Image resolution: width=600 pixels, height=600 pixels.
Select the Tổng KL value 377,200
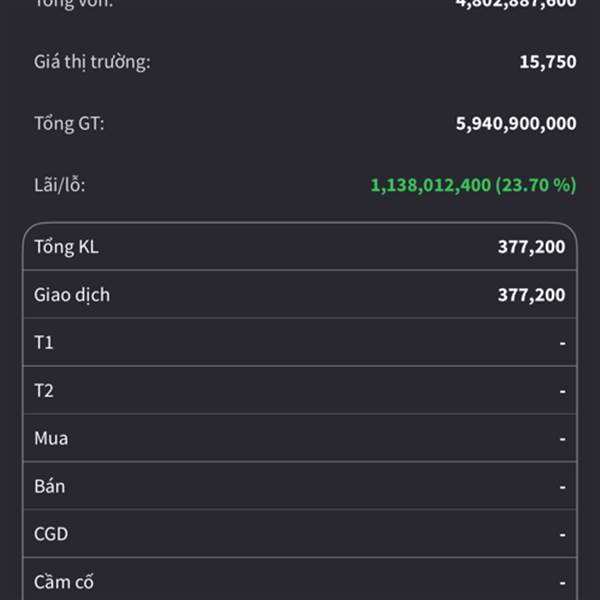coord(531,247)
